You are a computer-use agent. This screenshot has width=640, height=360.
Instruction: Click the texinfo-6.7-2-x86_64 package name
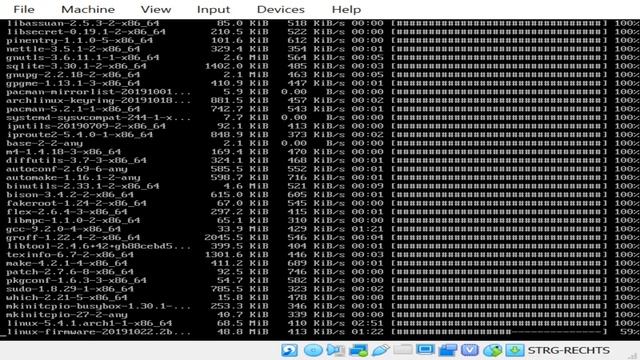click(x=70, y=255)
